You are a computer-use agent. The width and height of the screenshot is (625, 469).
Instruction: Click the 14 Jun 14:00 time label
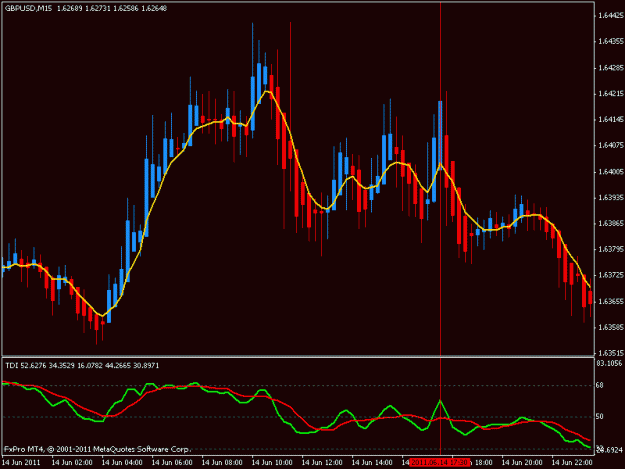tap(372, 463)
